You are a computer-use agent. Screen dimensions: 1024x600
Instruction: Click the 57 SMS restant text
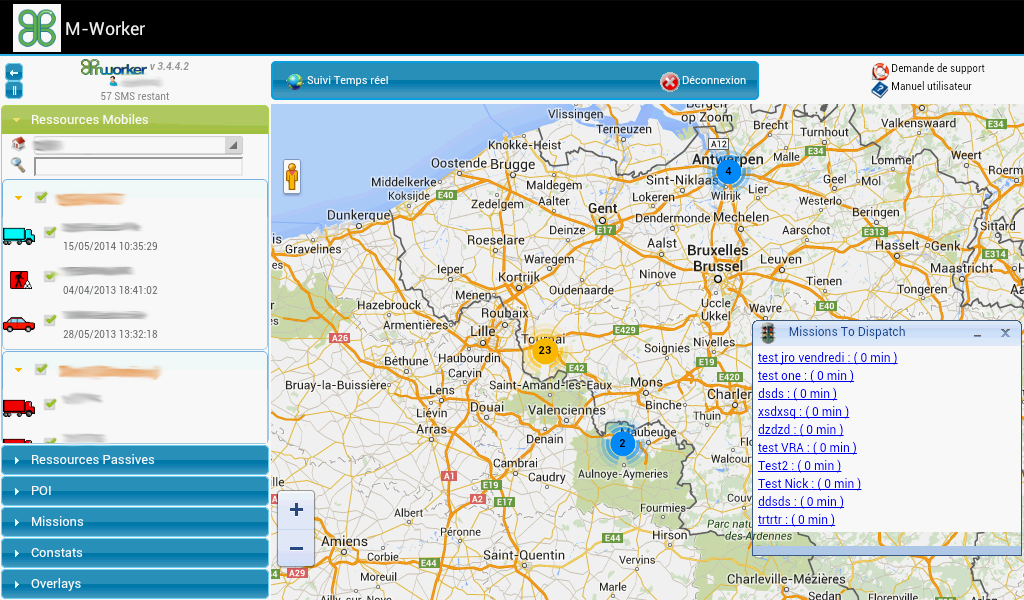(x=135, y=96)
